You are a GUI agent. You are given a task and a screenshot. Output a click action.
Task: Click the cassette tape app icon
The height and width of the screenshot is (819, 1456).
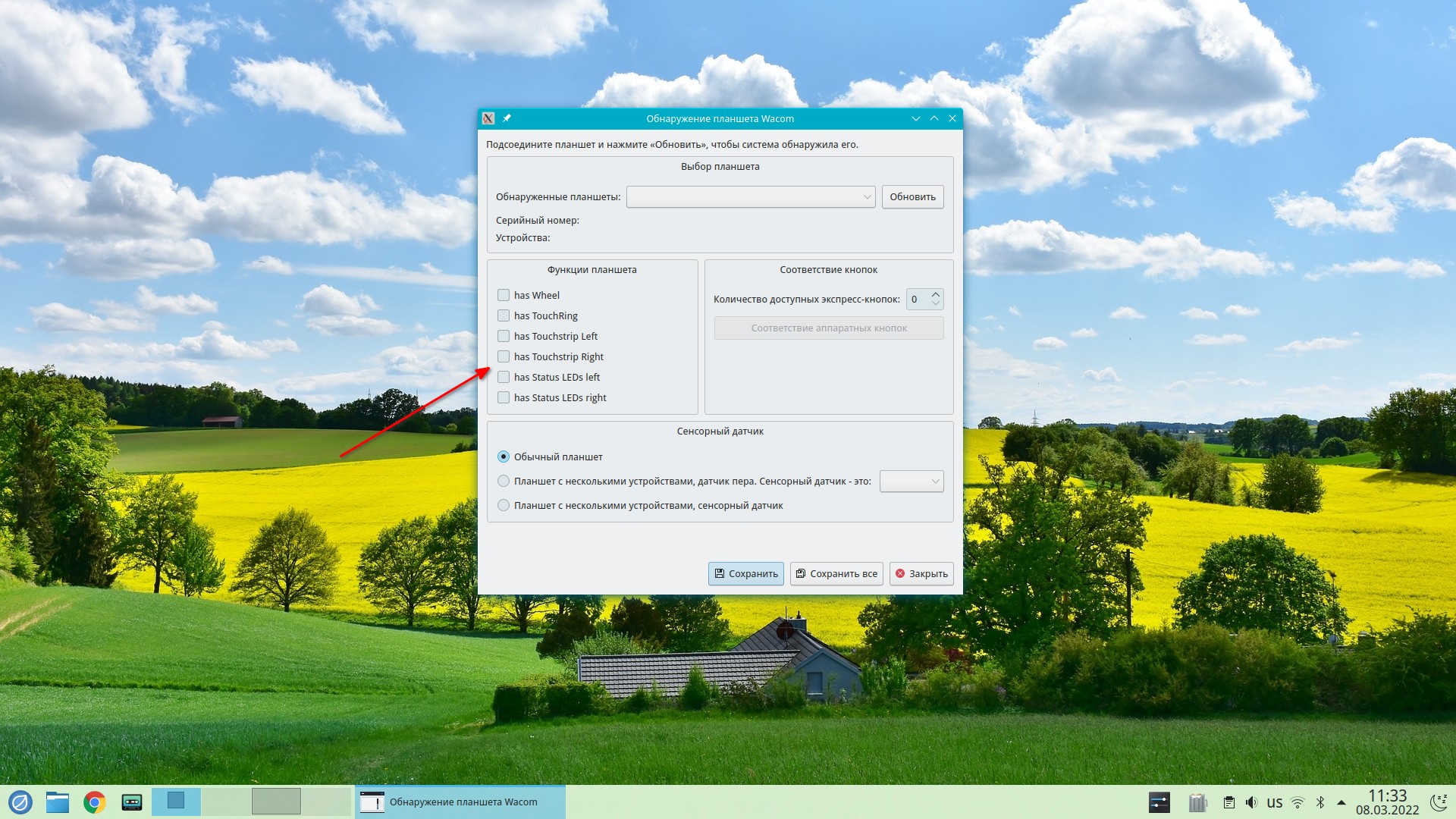point(132,802)
